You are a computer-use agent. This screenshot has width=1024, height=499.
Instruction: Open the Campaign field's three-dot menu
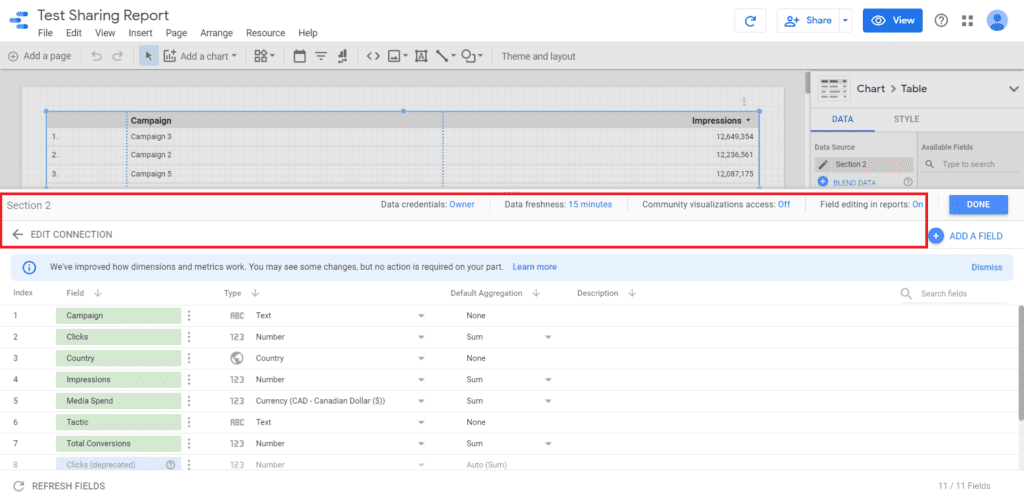click(189, 315)
